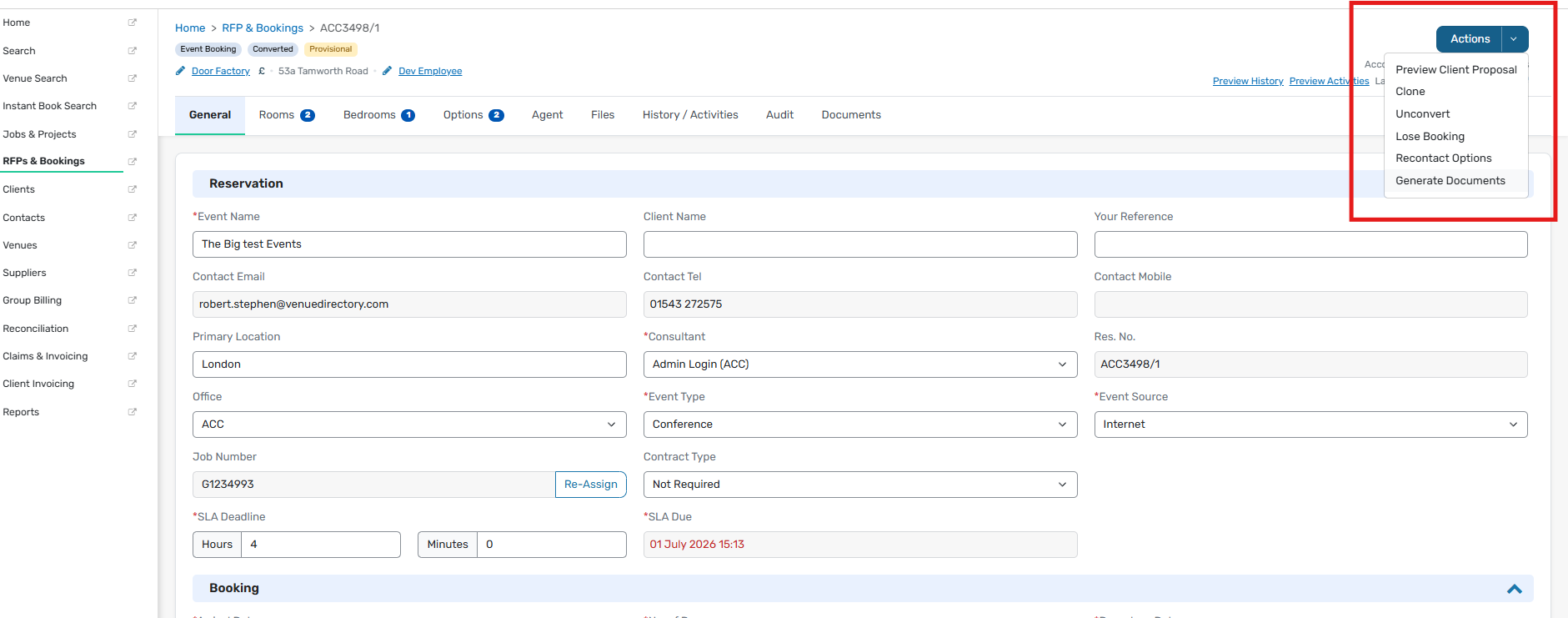This screenshot has height=618, width=1568.
Task: Collapse Booking section with chevron icon
Action: (x=1515, y=589)
